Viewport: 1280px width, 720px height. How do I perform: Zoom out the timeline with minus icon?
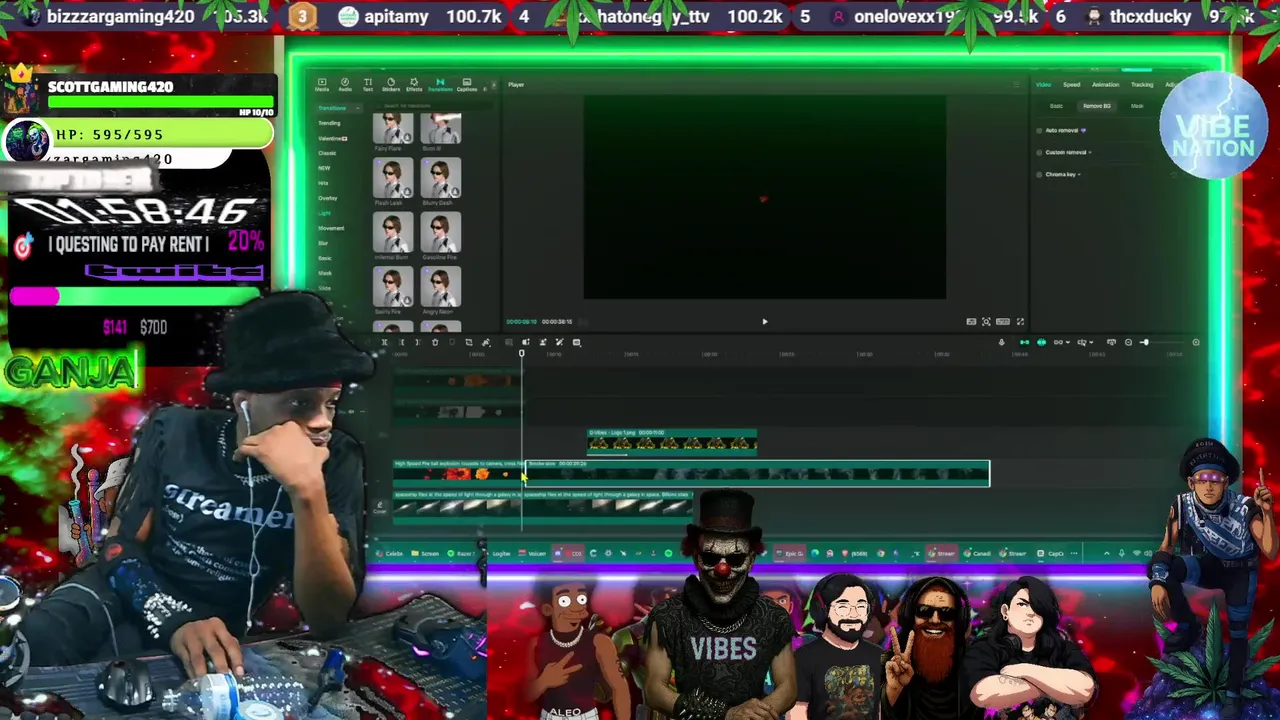pyautogui.click(x=1129, y=342)
